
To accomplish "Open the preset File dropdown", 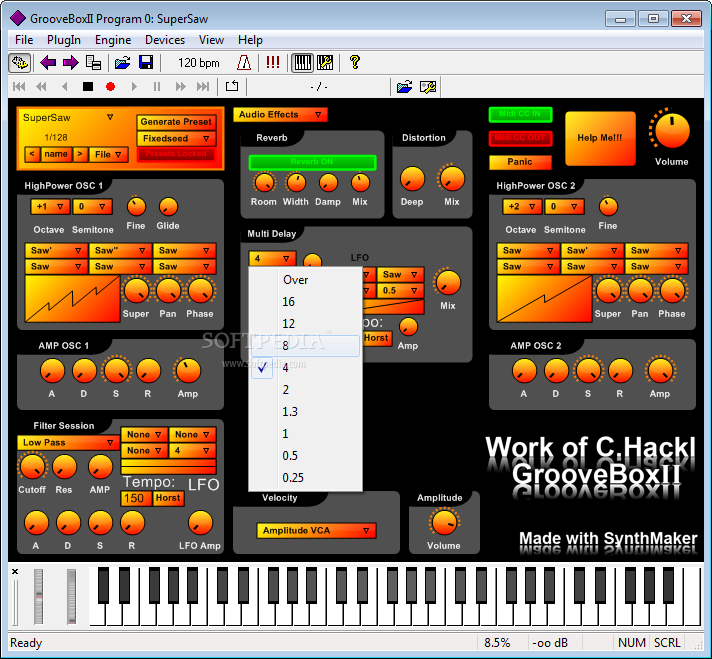I will [x=108, y=154].
